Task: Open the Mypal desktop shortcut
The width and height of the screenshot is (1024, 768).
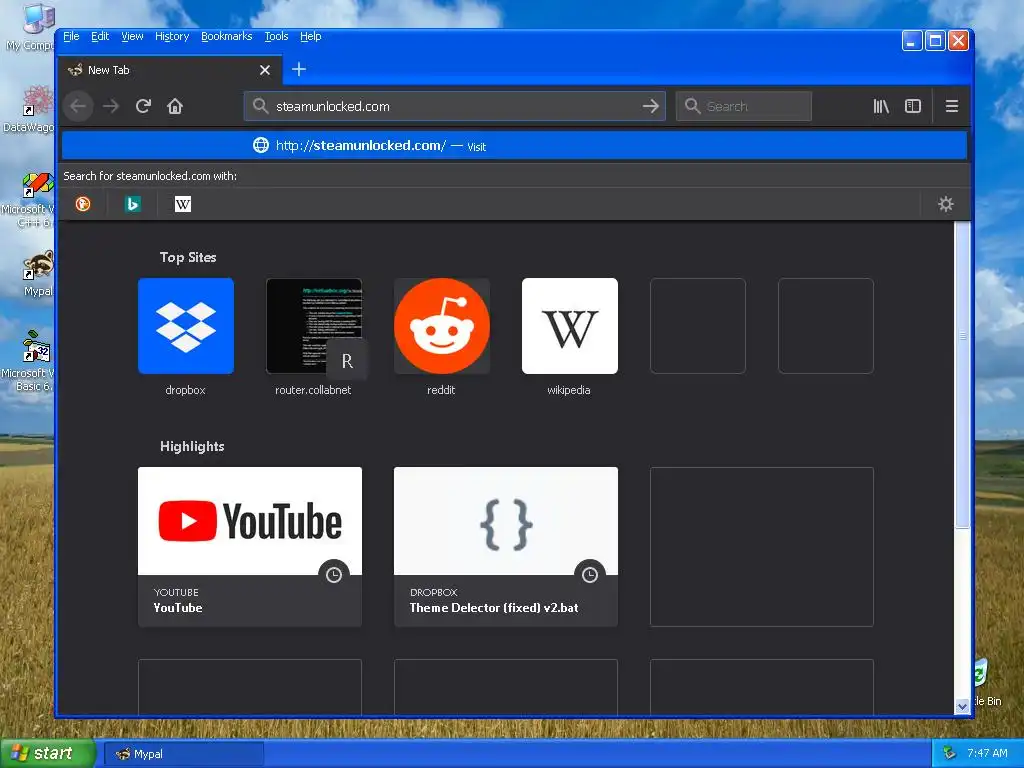Action: (37, 274)
